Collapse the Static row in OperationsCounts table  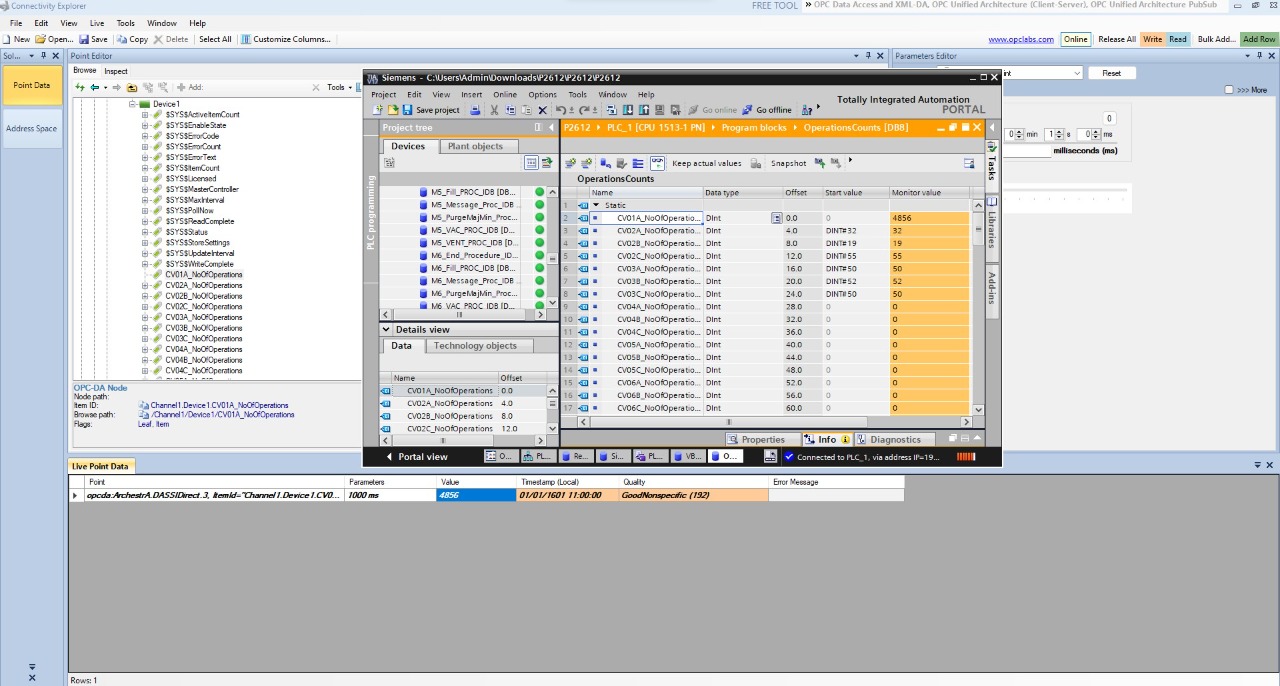597,205
